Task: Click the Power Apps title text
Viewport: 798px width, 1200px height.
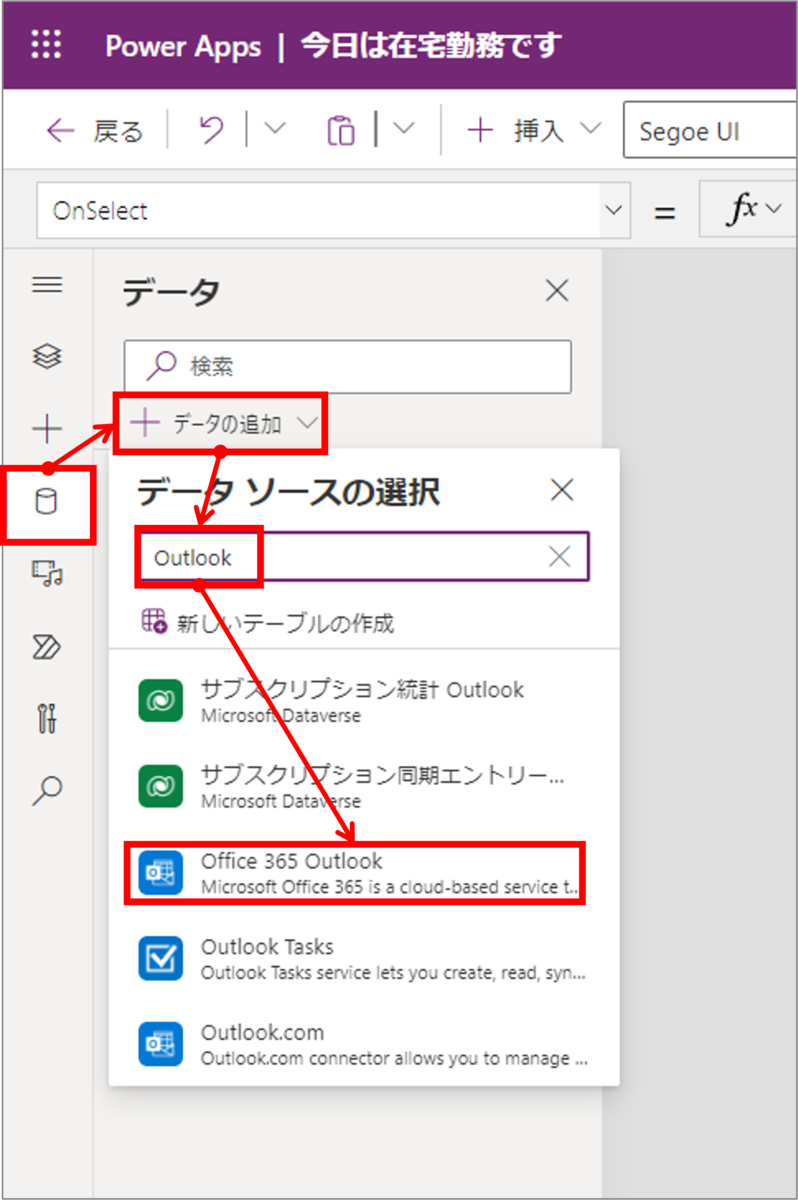Action: click(183, 46)
